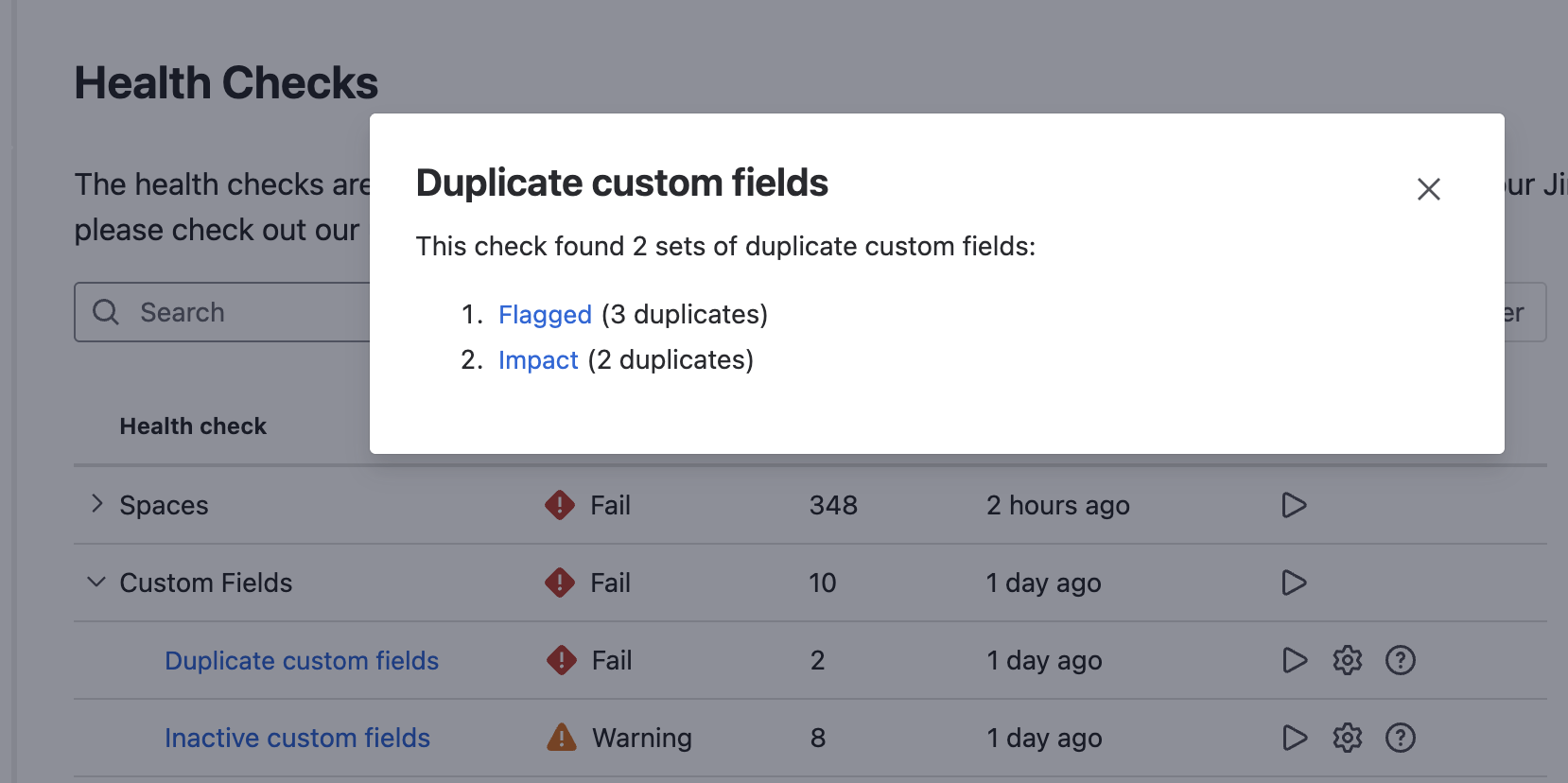Close the Duplicate custom fields dialog

tap(1428, 189)
